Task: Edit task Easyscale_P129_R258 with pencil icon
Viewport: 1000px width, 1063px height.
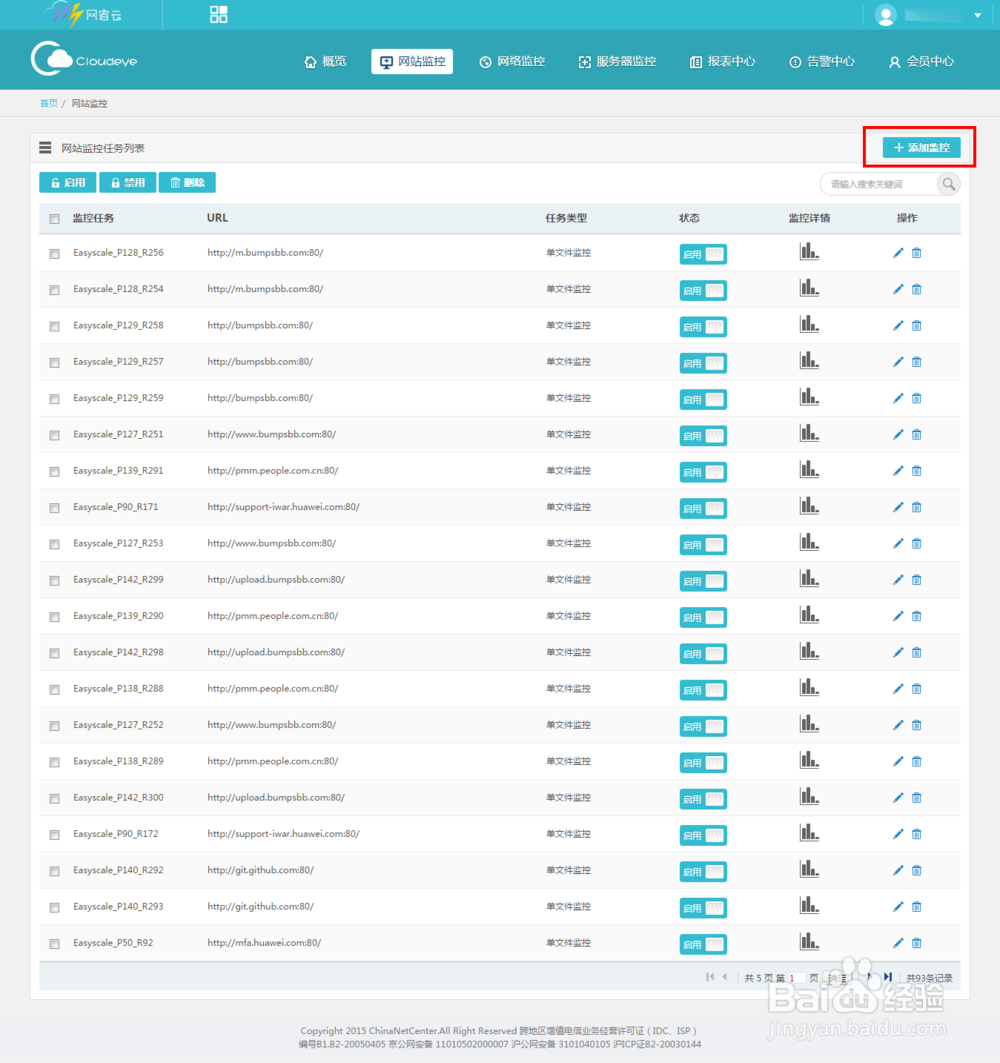Action: pos(898,325)
